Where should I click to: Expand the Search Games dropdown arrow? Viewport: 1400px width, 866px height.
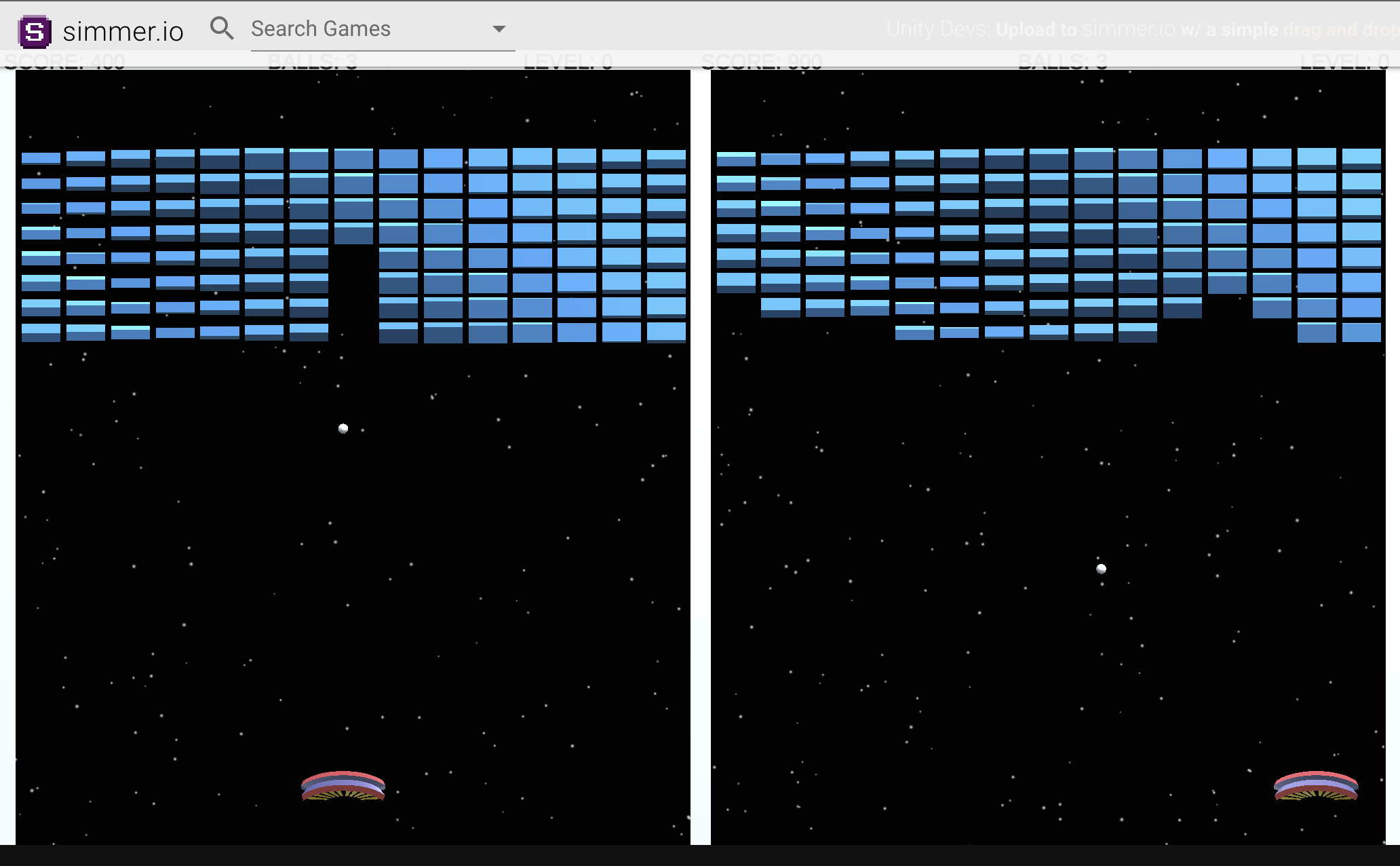499,29
